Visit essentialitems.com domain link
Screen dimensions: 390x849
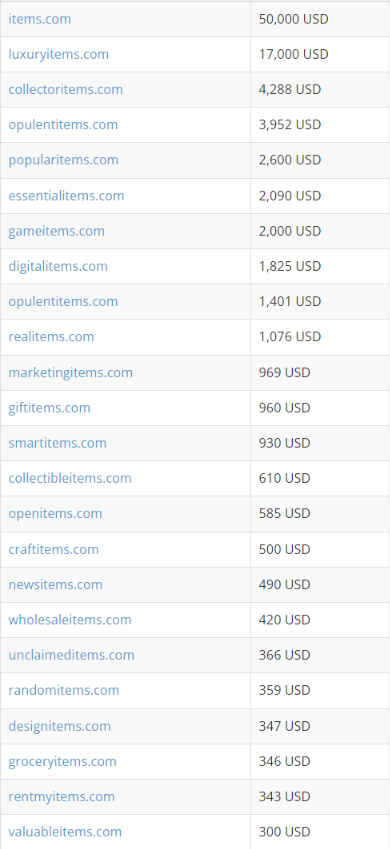pos(66,195)
